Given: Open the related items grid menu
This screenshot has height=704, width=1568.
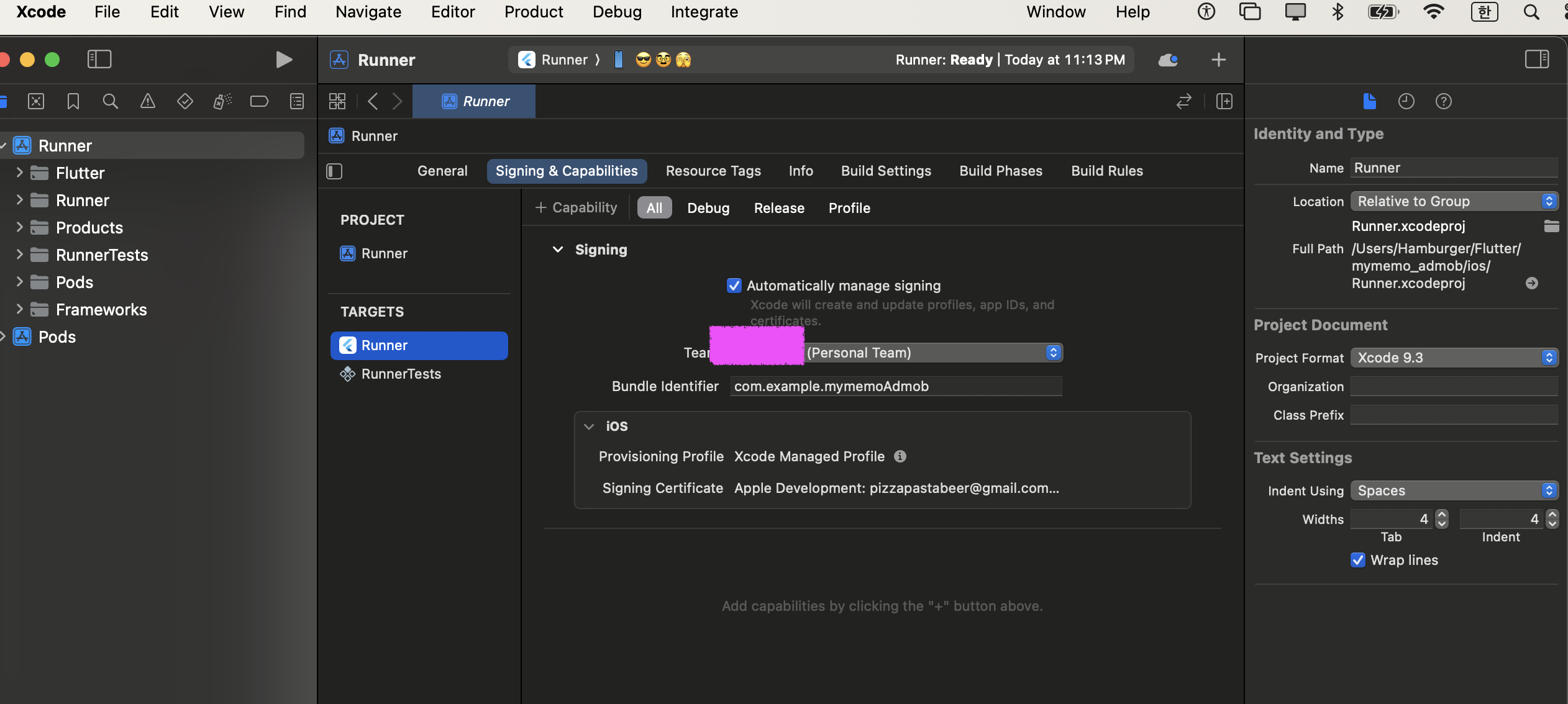Looking at the screenshot, I should (x=337, y=101).
